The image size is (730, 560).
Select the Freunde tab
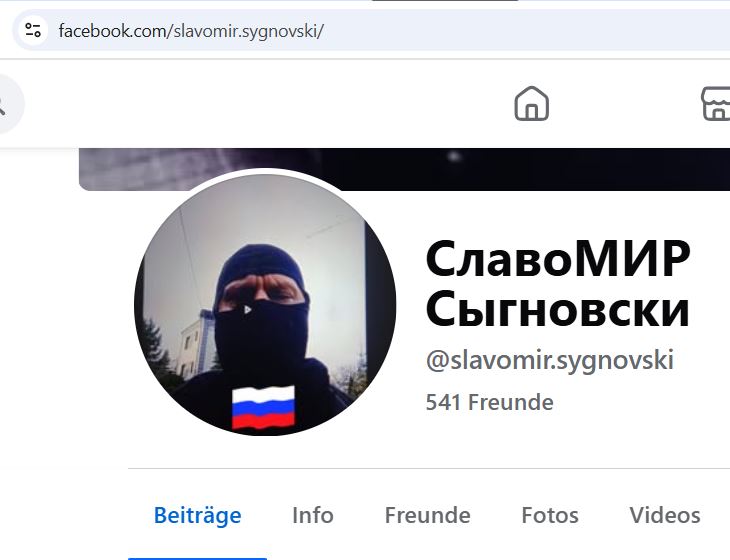coord(427,515)
